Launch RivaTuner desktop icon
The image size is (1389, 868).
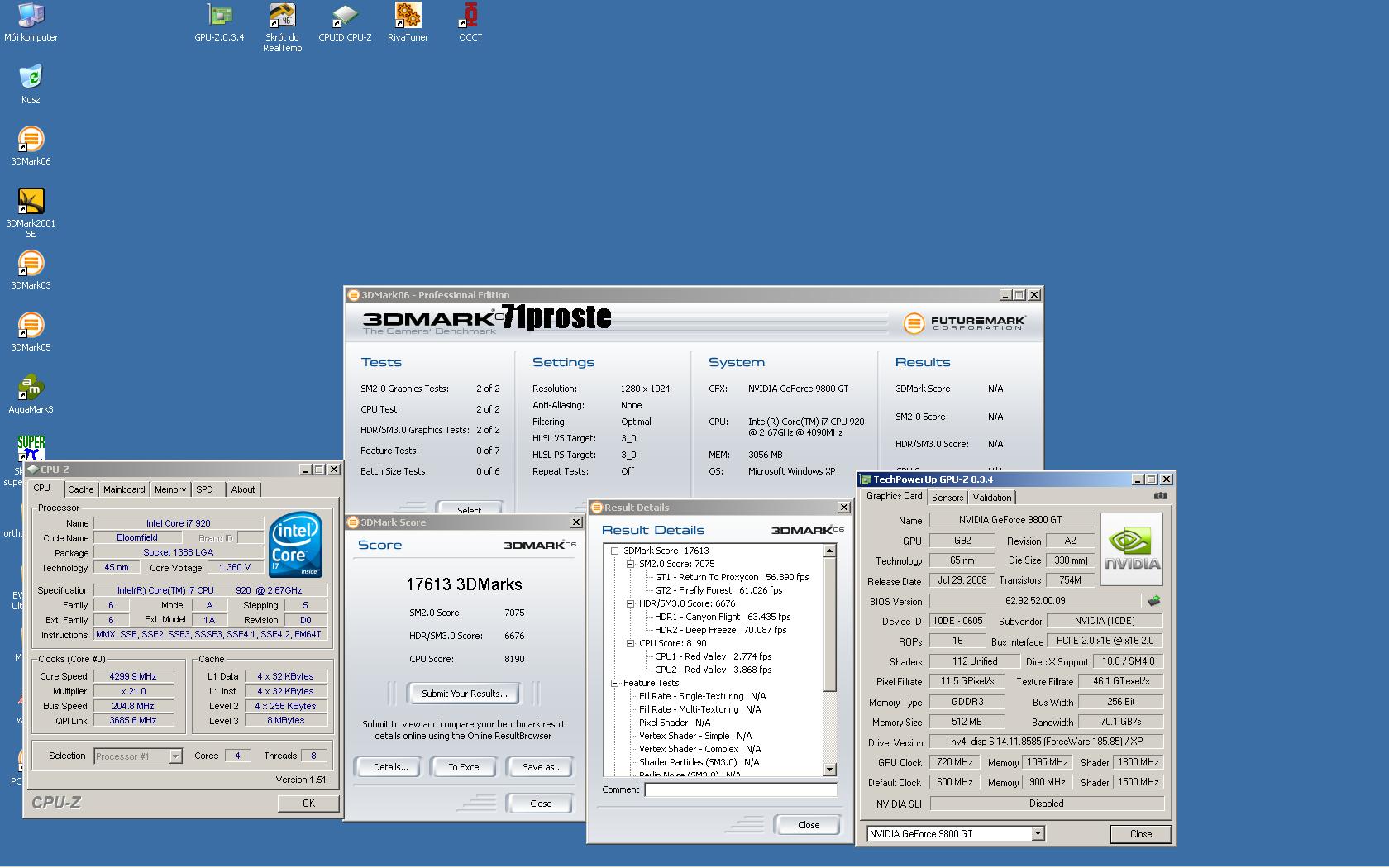click(408, 22)
